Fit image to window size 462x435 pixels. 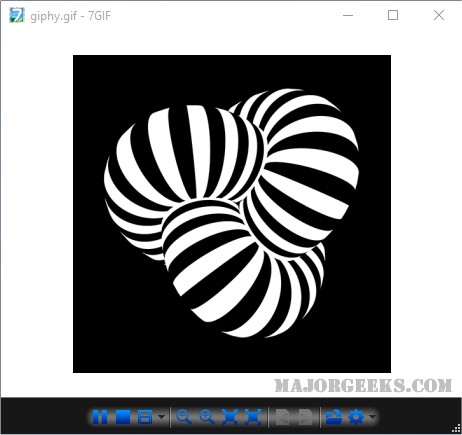click(230, 417)
